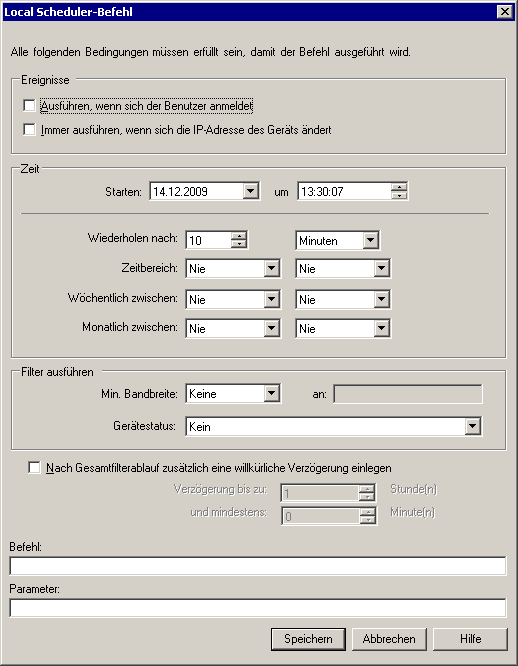Click the Abbrechen button
Image resolution: width=518 pixels, height=666 pixels.
tap(389, 639)
